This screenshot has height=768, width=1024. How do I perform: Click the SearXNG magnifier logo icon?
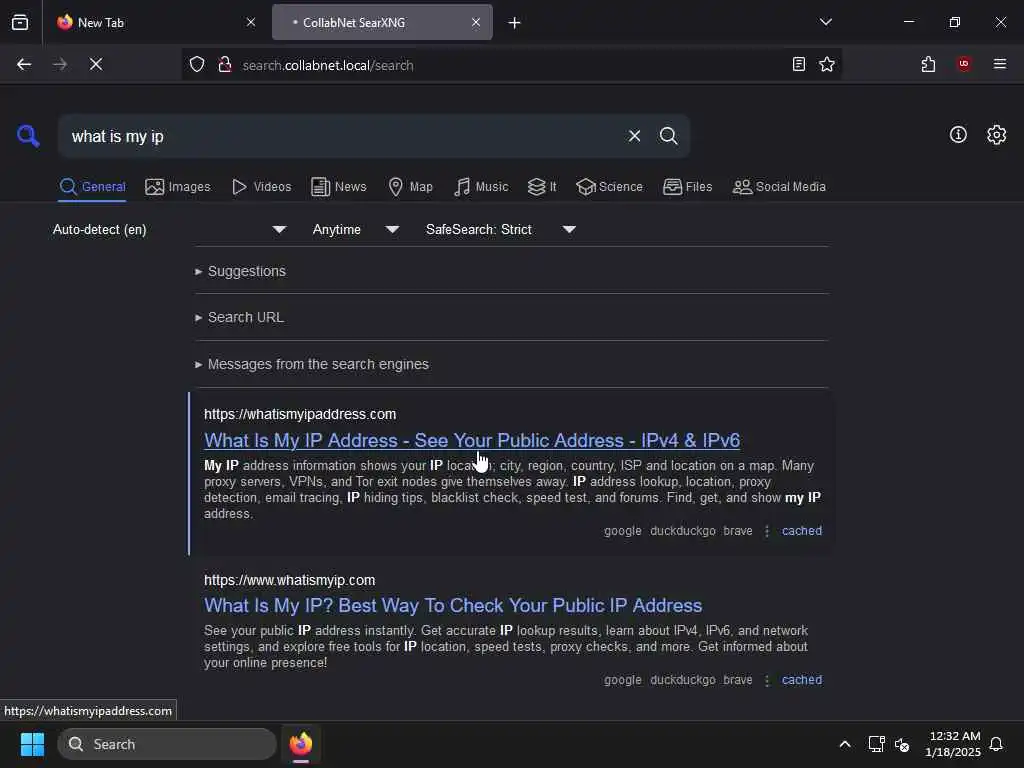click(x=28, y=136)
